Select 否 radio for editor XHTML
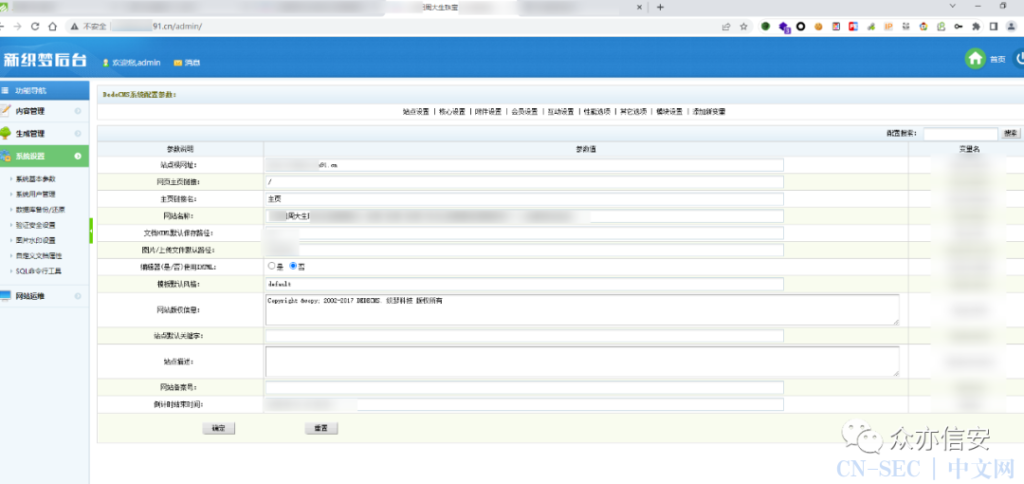 [x=293, y=266]
